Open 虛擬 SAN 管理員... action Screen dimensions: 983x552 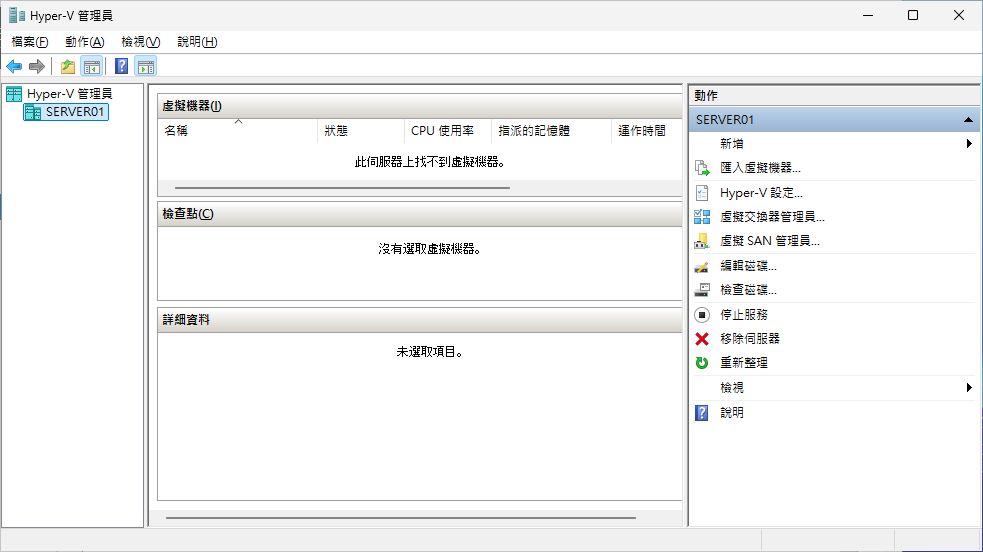pyautogui.click(x=770, y=241)
